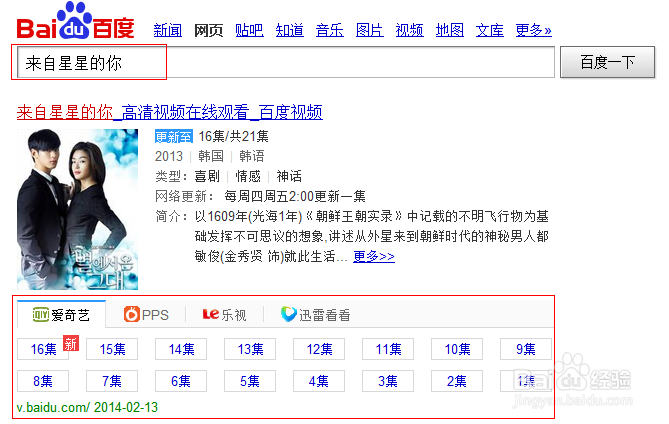The image size is (669, 424).
Task: Click 更多>> to read full synopsis
Action: [x=374, y=256]
